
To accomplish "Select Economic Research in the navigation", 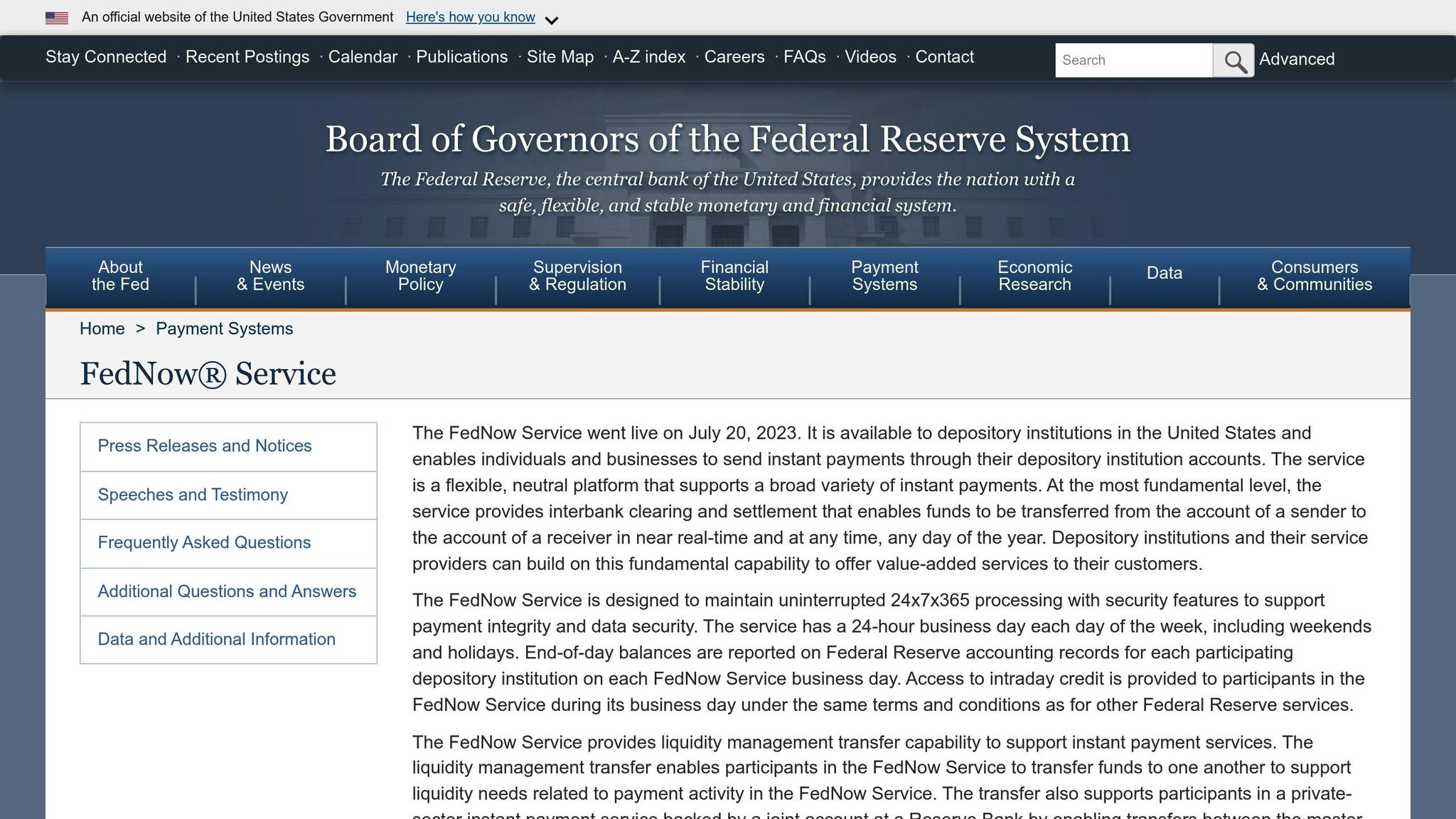I will 1035,276.
